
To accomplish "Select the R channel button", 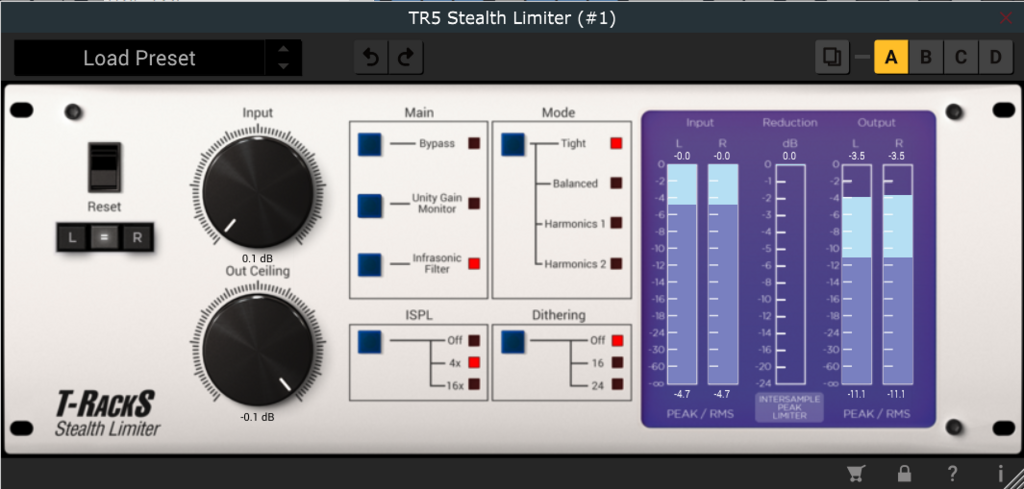I will [x=137, y=238].
